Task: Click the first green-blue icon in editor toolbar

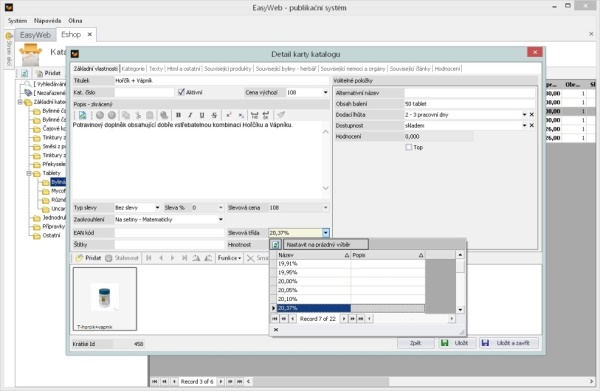Action: click(x=83, y=115)
